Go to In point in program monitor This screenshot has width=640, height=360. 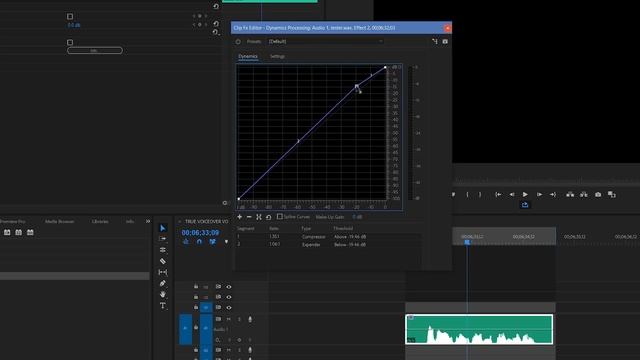[x=498, y=195]
